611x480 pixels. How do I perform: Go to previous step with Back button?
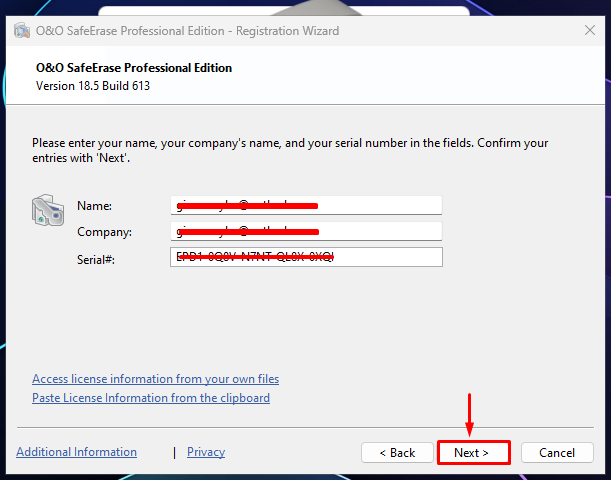pos(397,453)
